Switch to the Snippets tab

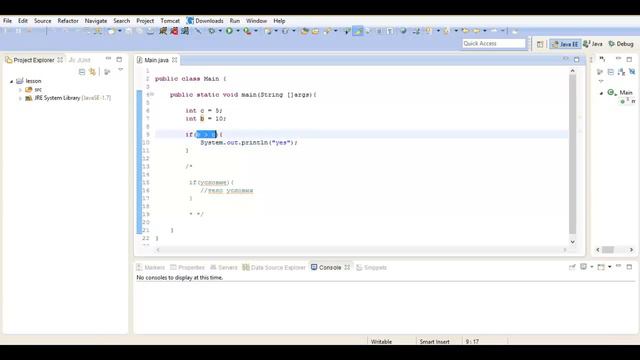[371, 267]
